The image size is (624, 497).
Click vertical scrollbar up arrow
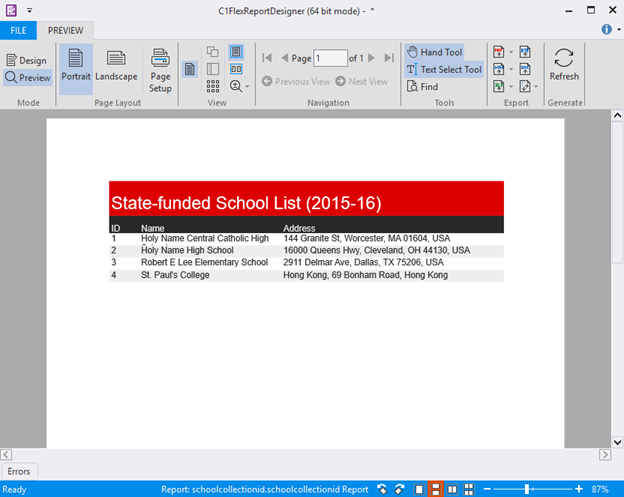[617, 116]
